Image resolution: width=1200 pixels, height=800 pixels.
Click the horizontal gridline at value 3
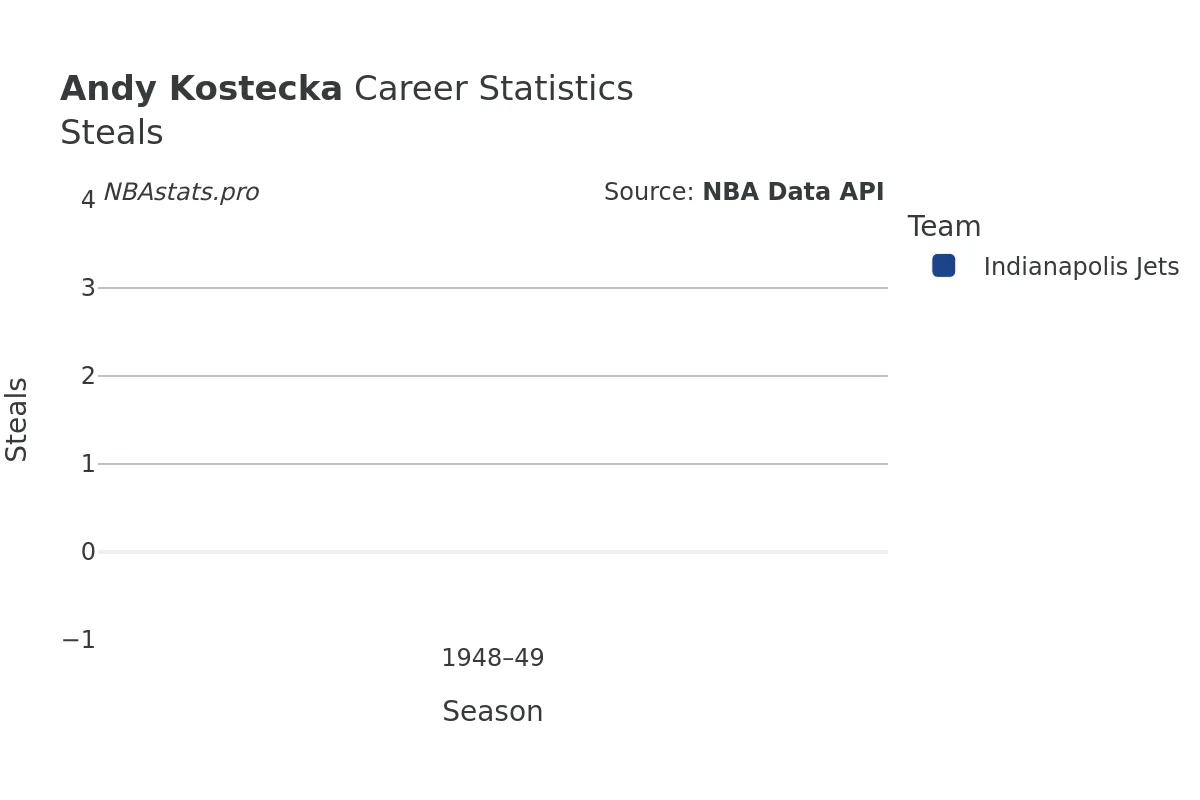492,288
